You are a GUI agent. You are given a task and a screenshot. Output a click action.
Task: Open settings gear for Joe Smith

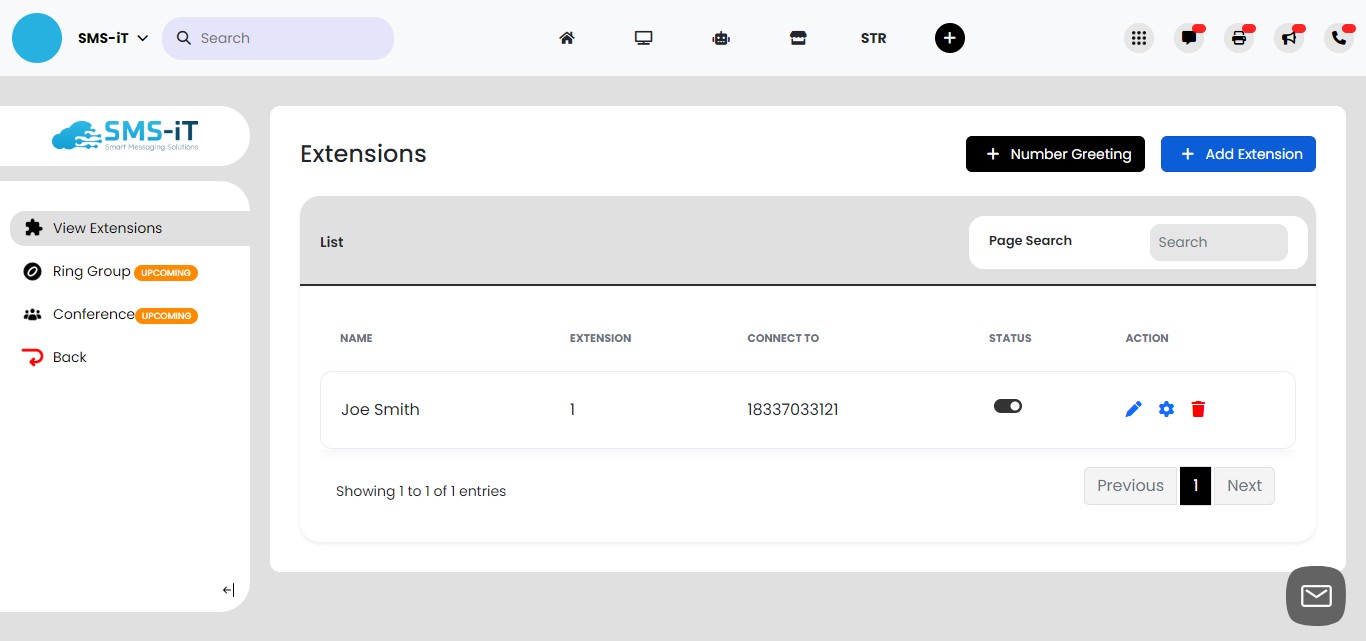pyautogui.click(x=1166, y=409)
